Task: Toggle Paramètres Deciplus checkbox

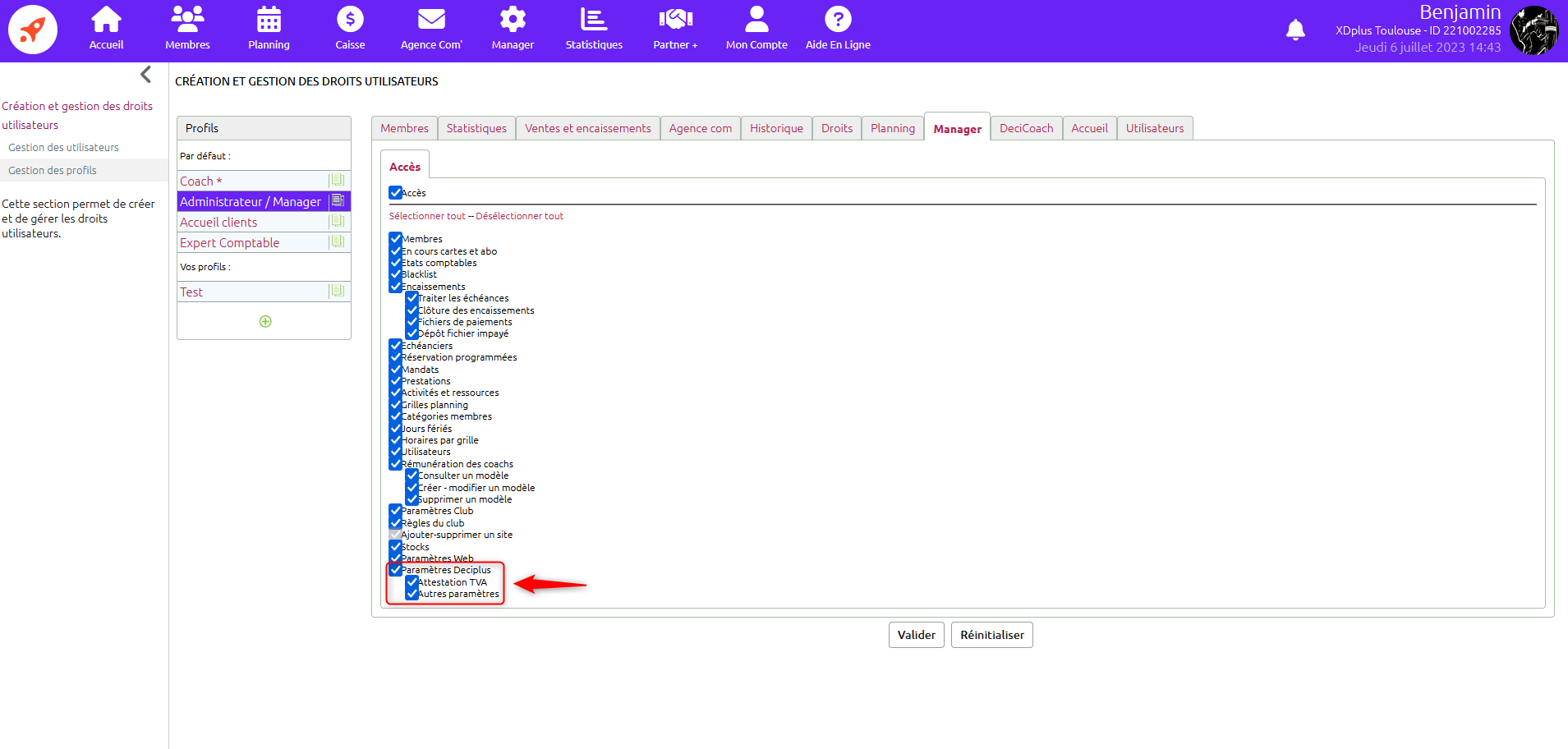Action: point(396,570)
